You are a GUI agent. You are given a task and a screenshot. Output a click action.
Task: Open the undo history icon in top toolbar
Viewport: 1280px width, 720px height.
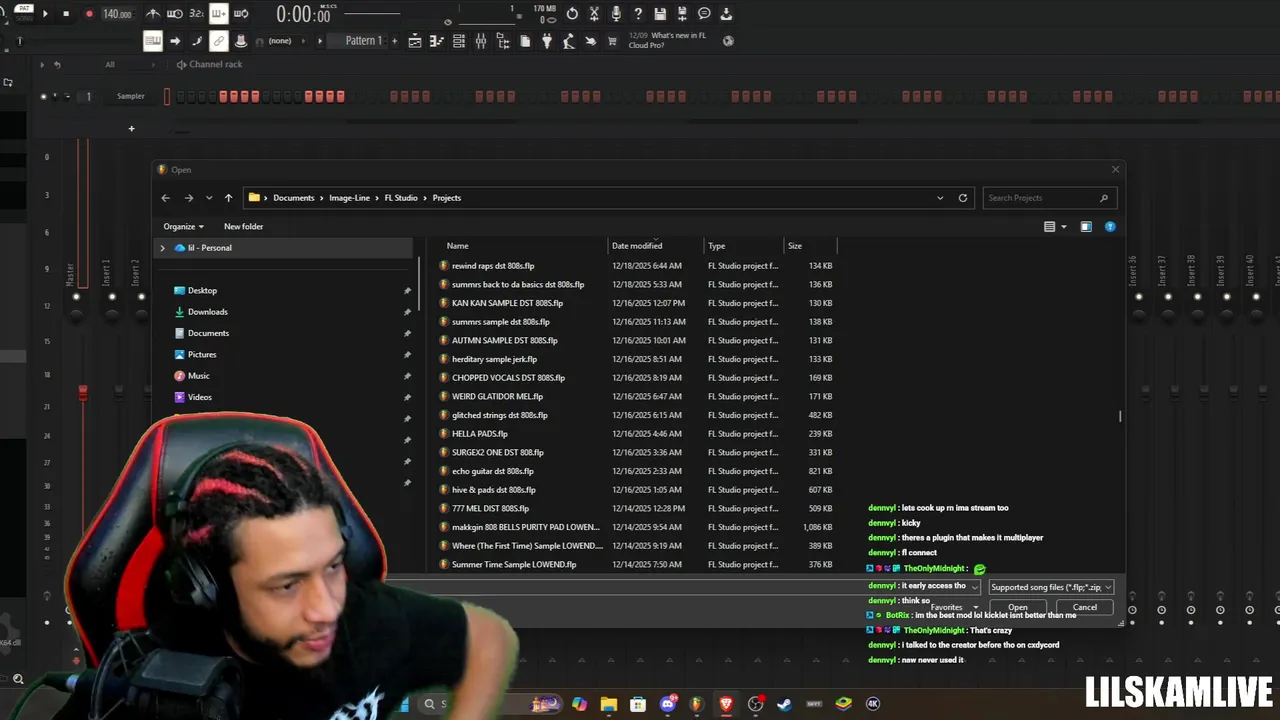coord(572,14)
